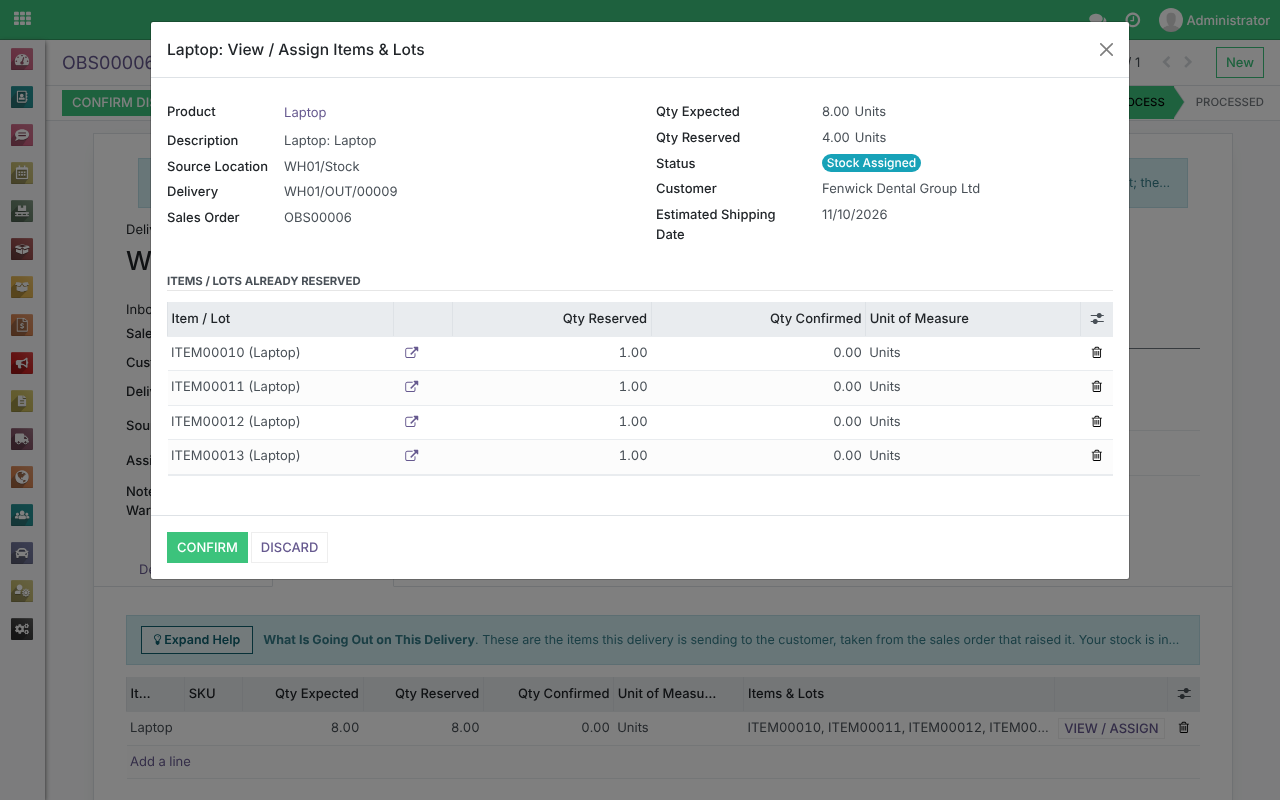Discard changes in the dialog

(289, 548)
